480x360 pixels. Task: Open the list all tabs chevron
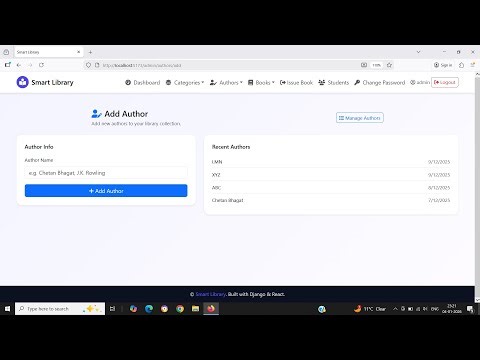point(418,52)
